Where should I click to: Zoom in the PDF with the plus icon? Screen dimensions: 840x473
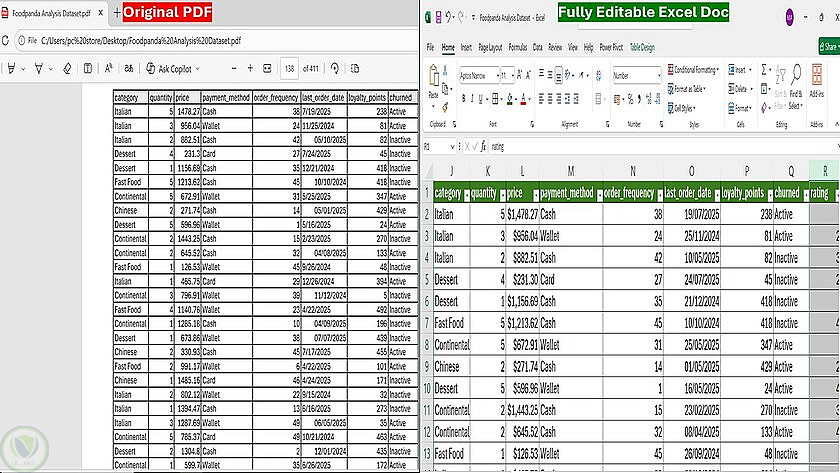(x=250, y=68)
